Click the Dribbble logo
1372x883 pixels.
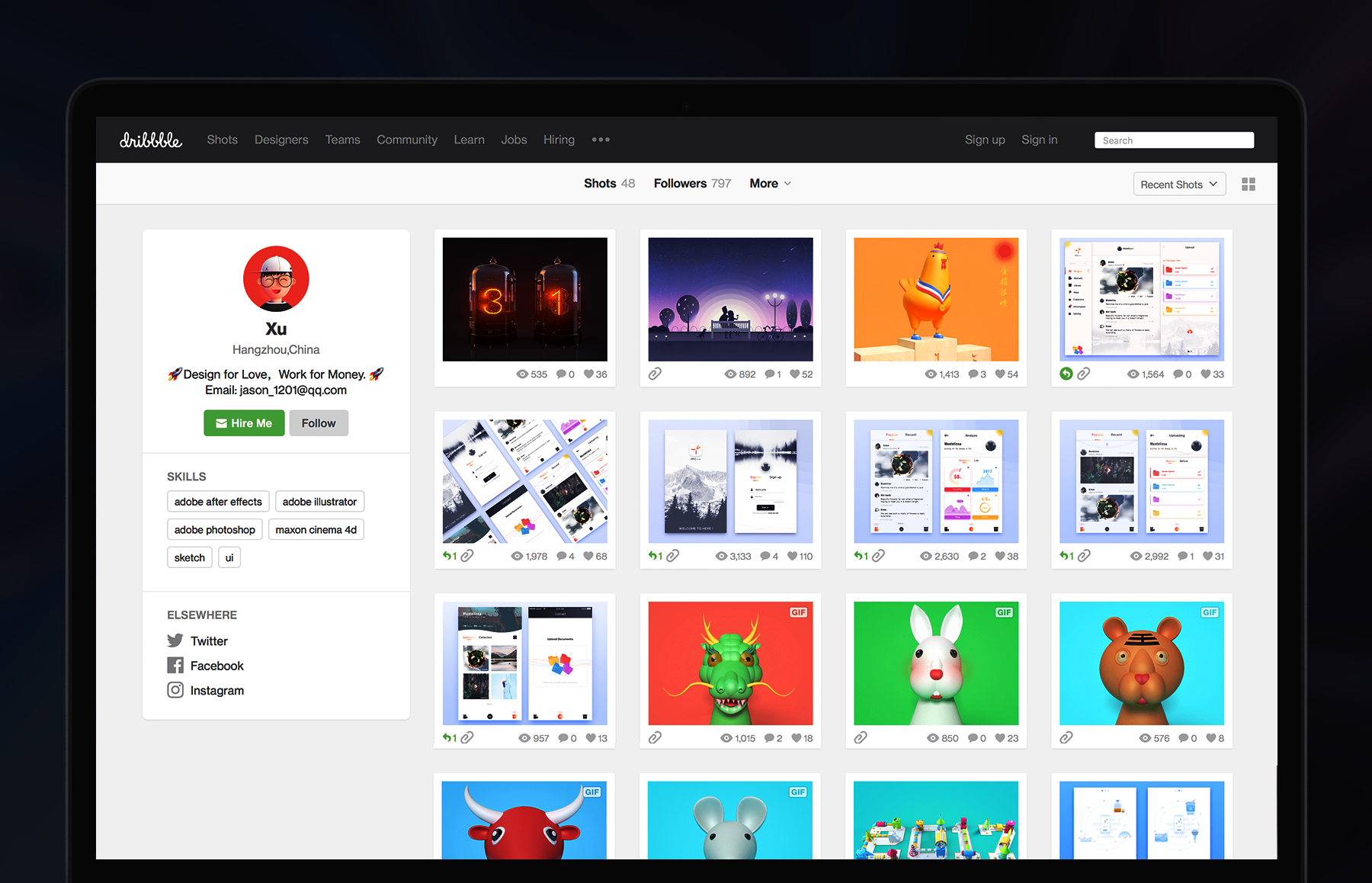pos(151,140)
